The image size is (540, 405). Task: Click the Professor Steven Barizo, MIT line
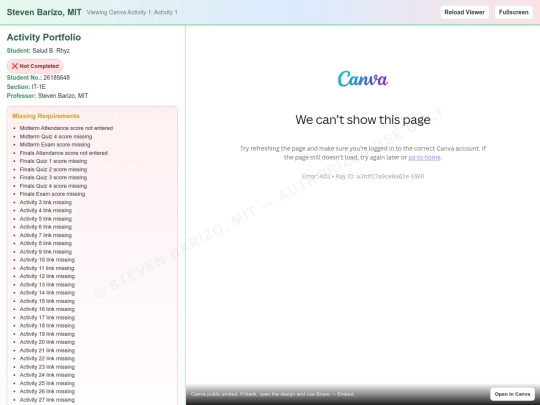tap(48, 96)
